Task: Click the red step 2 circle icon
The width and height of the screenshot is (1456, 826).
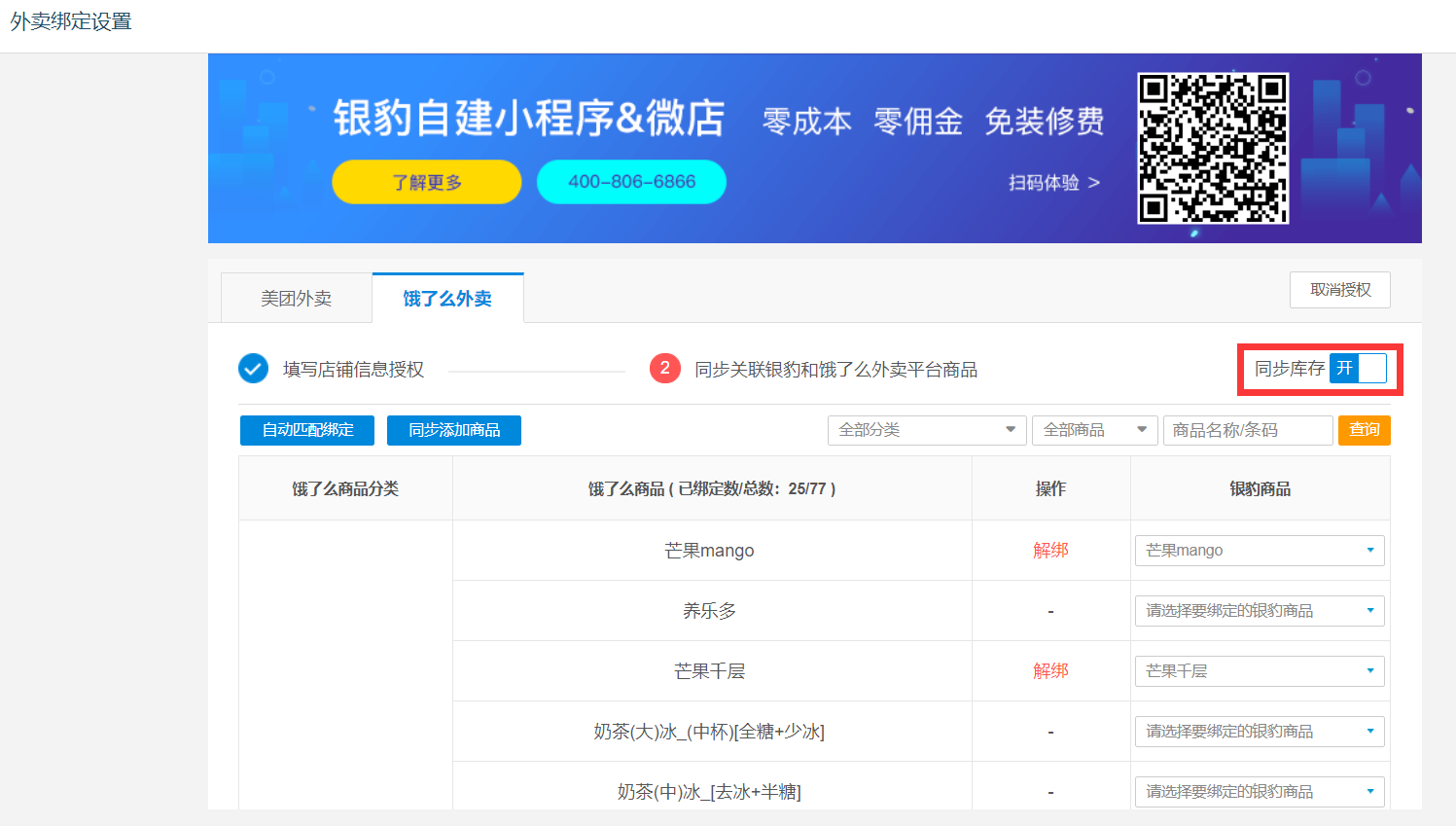Action: tap(664, 369)
